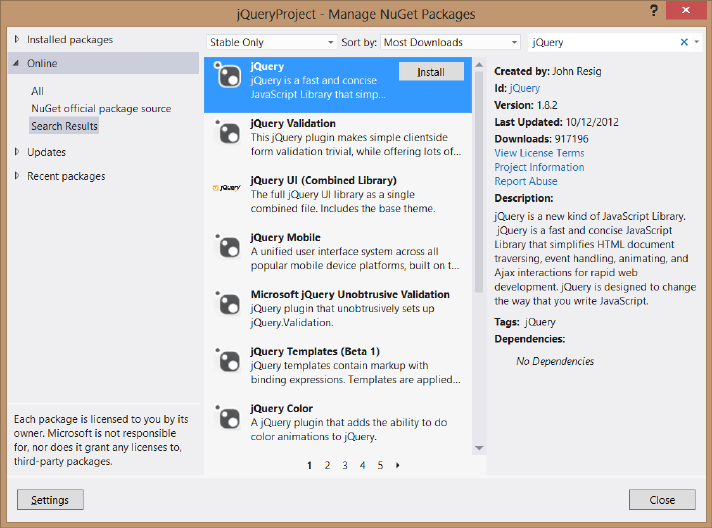The width and height of the screenshot is (712, 528).
Task: Click the jQuery UI Combined Library logo
Action: [x=227, y=188]
